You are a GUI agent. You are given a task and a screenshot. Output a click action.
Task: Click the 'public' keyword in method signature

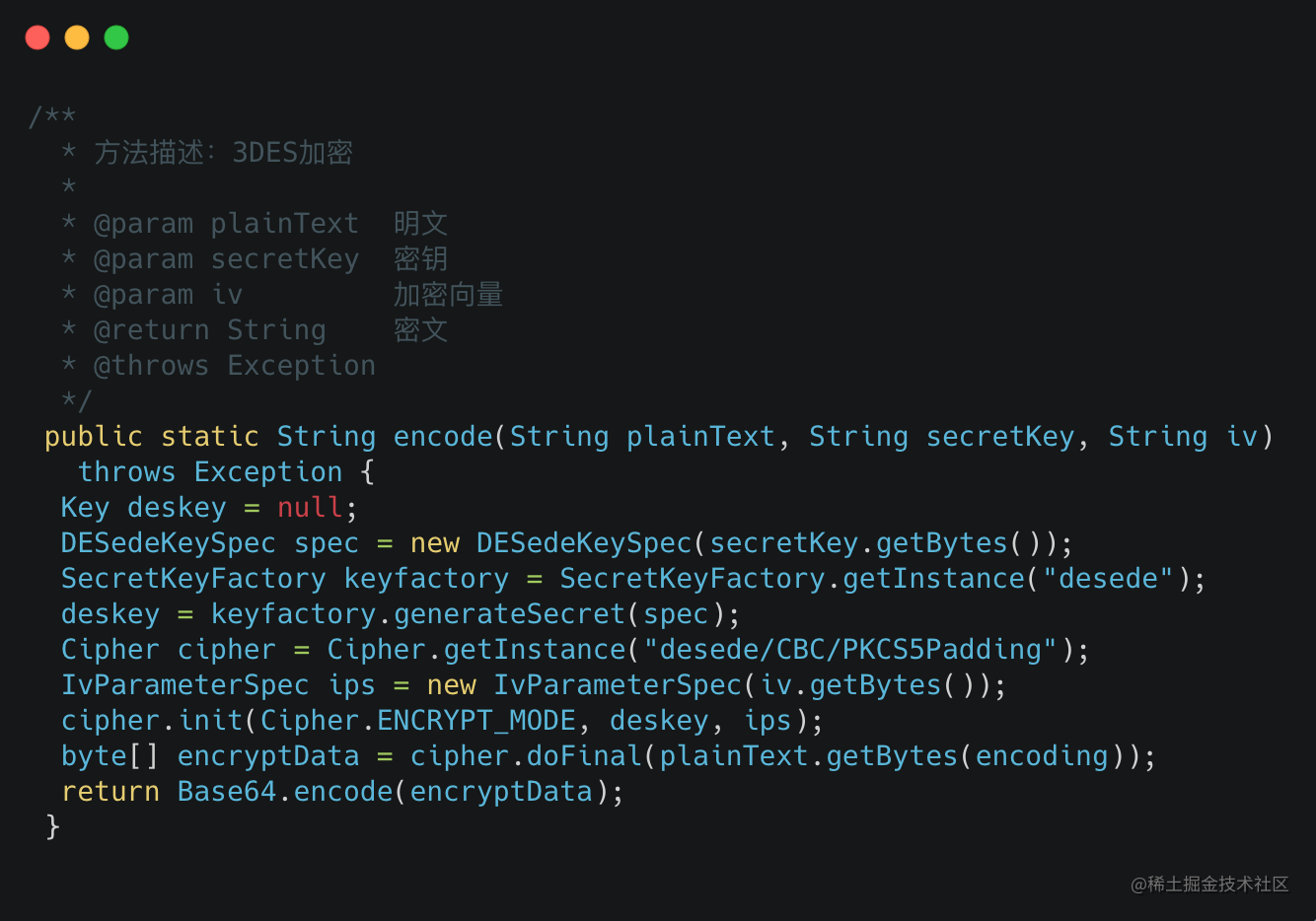pos(94,436)
